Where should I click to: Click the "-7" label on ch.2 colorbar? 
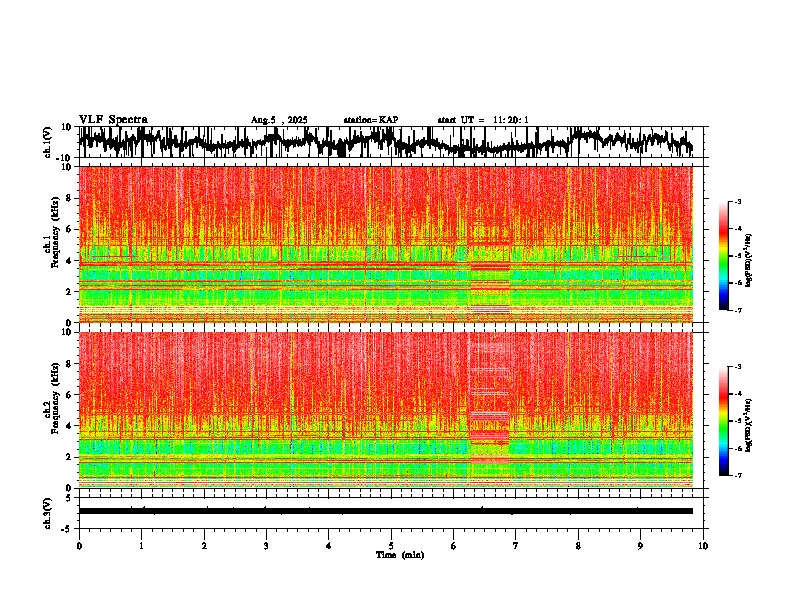737,475
